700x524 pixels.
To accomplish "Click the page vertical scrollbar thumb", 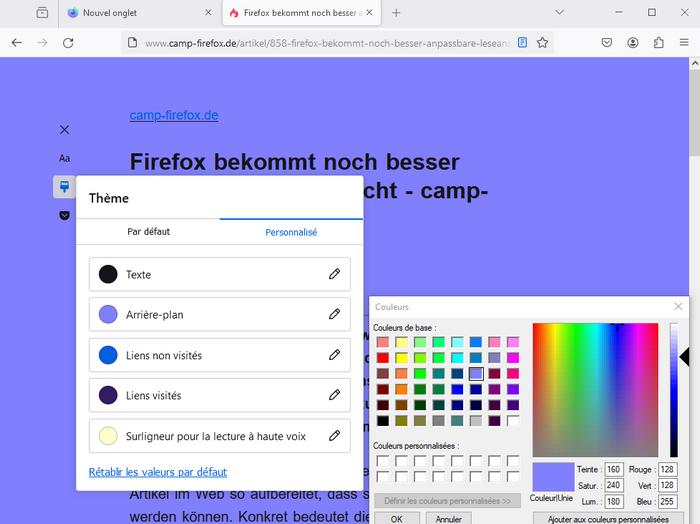I will pos(695,112).
